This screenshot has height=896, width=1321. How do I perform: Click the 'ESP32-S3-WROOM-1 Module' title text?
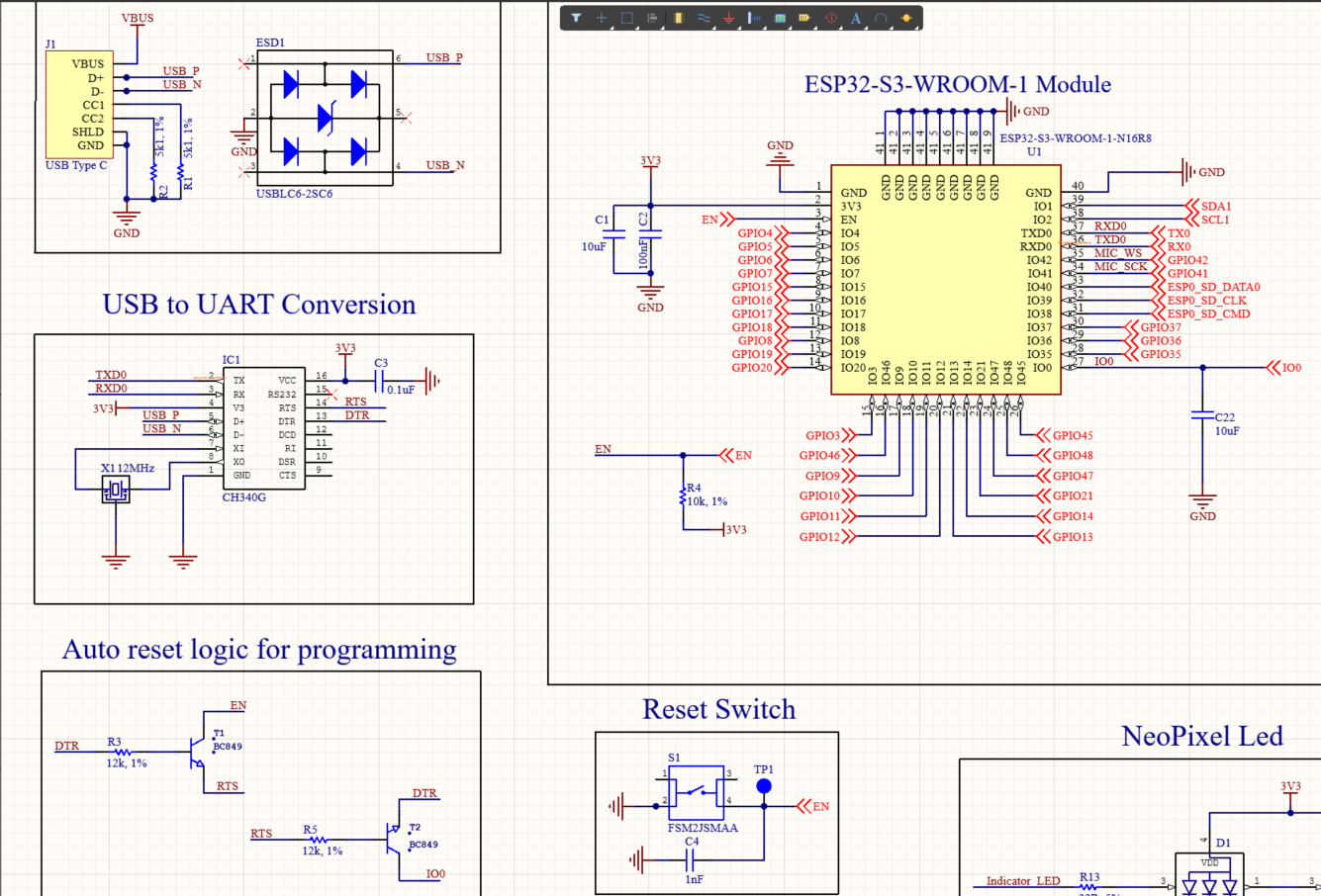click(957, 84)
